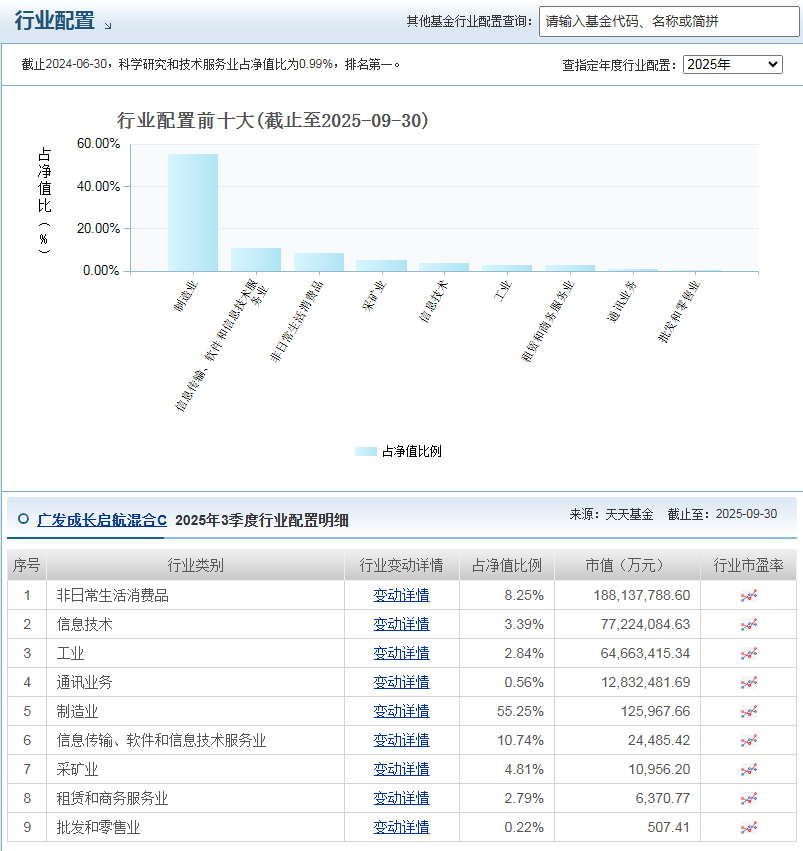Open P/E chart icon for 非日常生活消费品 row
Image resolution: width=803 pixels, height=851 pixels.
point(748,596)
